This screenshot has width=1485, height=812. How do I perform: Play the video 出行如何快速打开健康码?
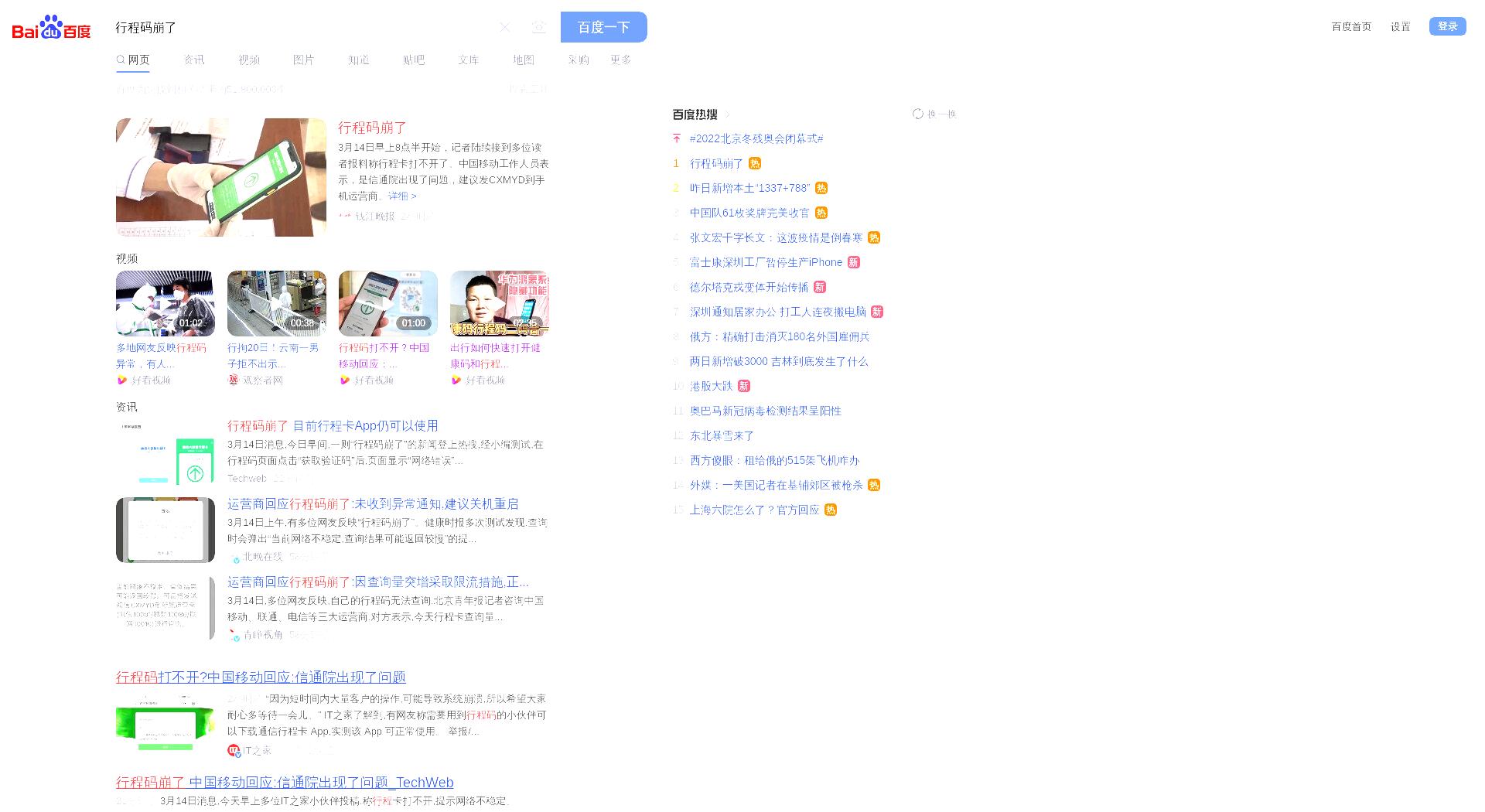500,303
